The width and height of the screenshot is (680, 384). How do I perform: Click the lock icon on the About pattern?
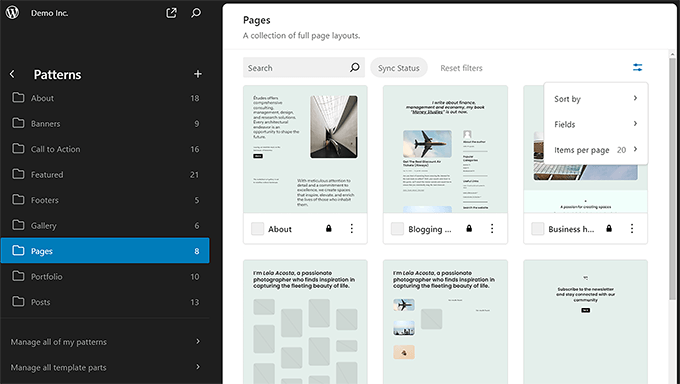pyautogui.click(x=329, y=228)
